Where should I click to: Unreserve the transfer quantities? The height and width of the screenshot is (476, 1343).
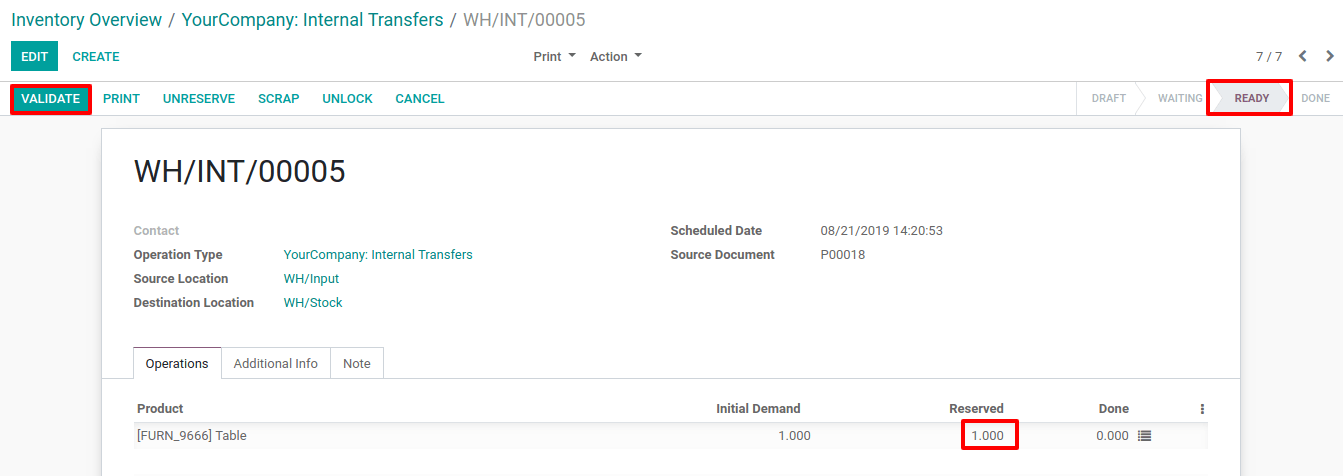click(x=199, y=99)
